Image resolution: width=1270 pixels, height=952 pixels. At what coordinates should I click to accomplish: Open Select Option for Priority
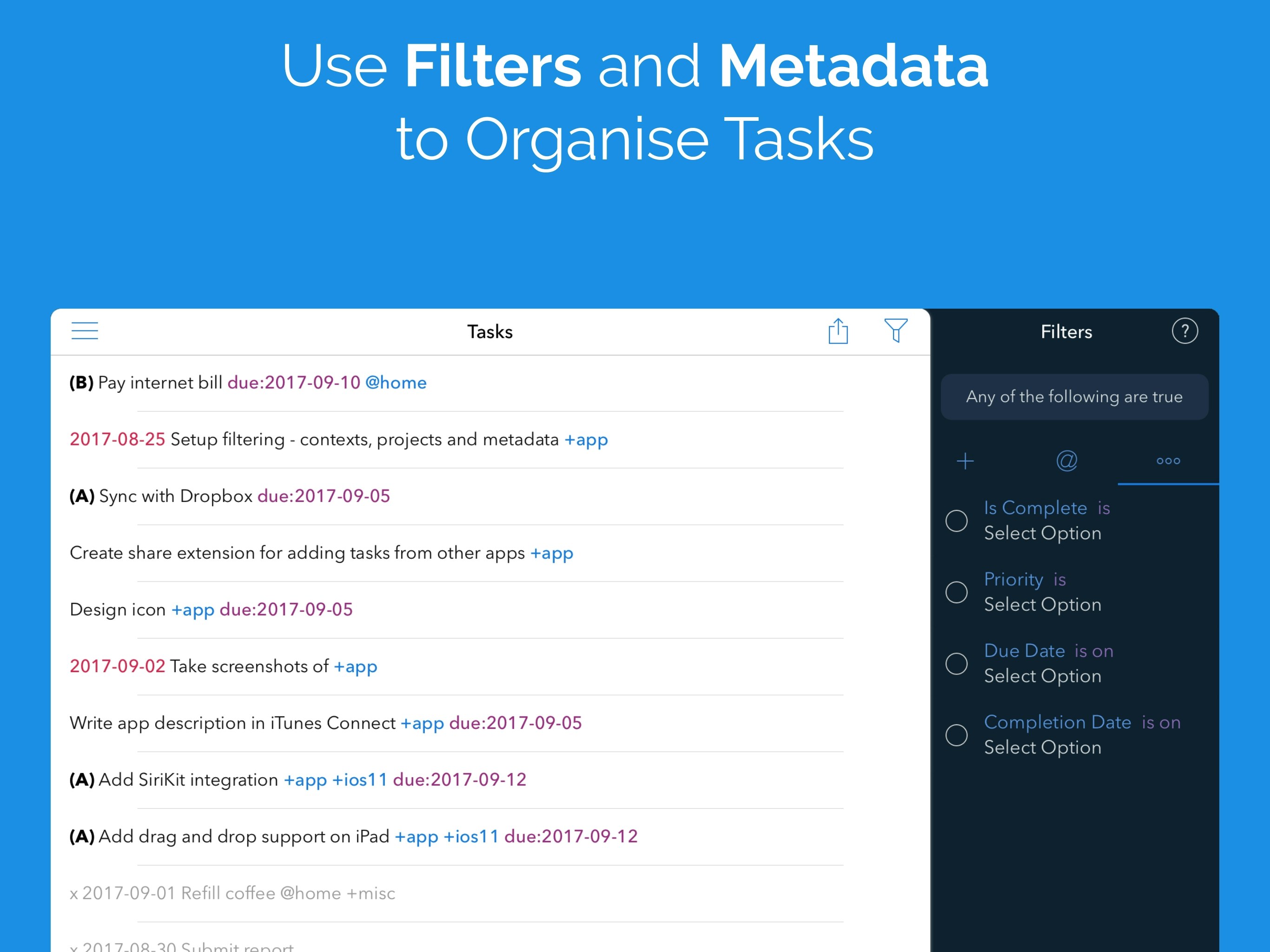point(1043,605)
